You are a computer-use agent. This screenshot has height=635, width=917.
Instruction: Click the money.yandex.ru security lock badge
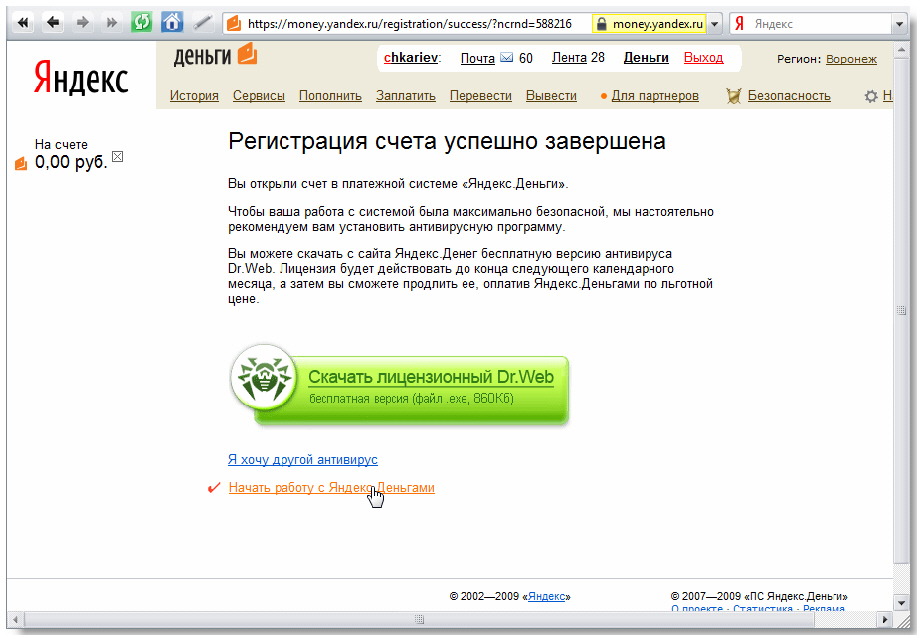(x=649, y=24)
